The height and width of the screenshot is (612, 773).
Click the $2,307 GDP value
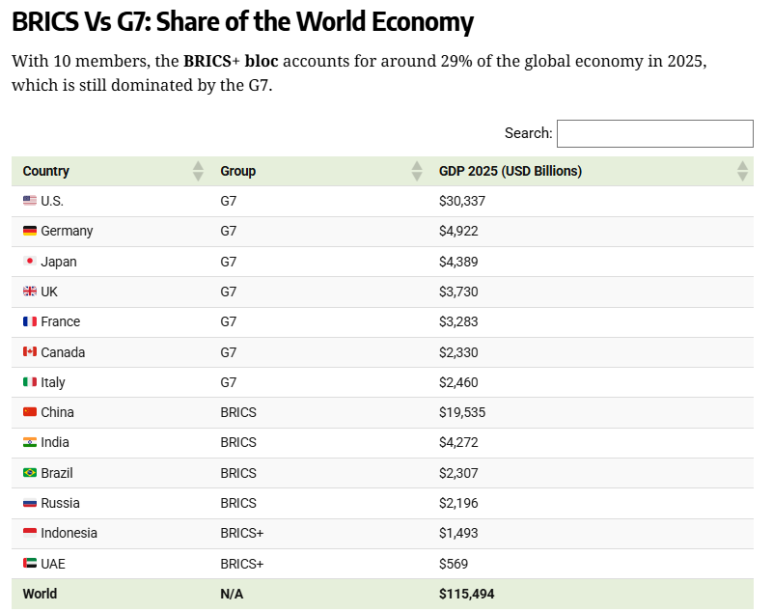tap(458, 473)
